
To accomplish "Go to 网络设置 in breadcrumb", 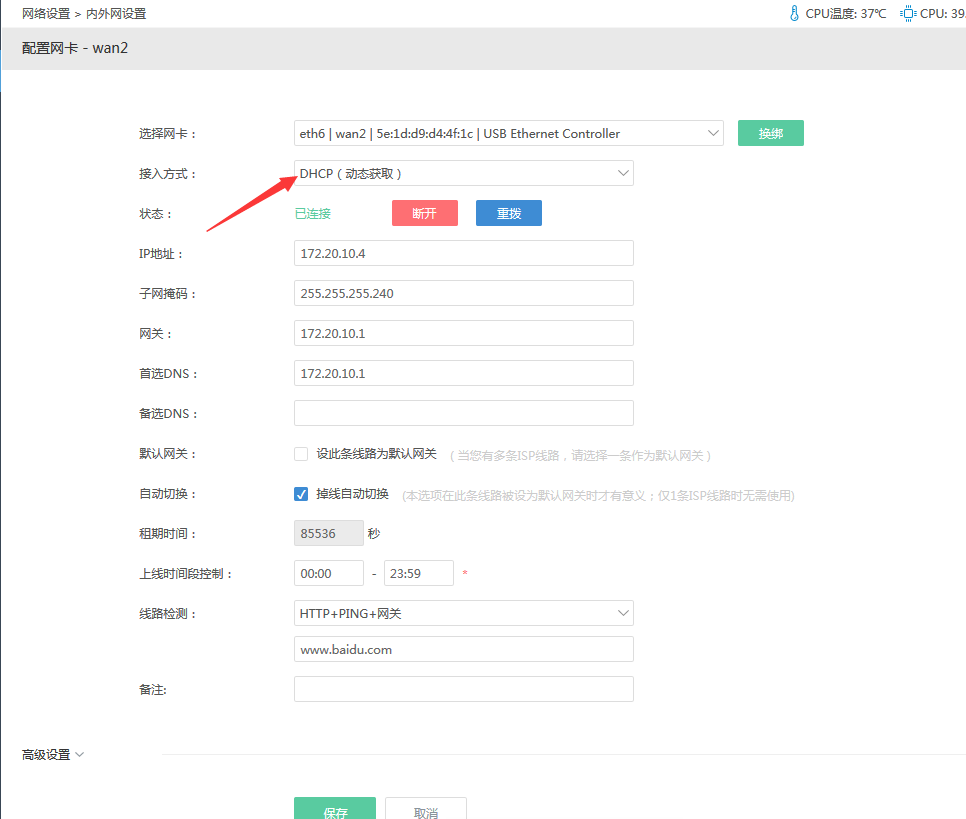I will coord(46,14).
